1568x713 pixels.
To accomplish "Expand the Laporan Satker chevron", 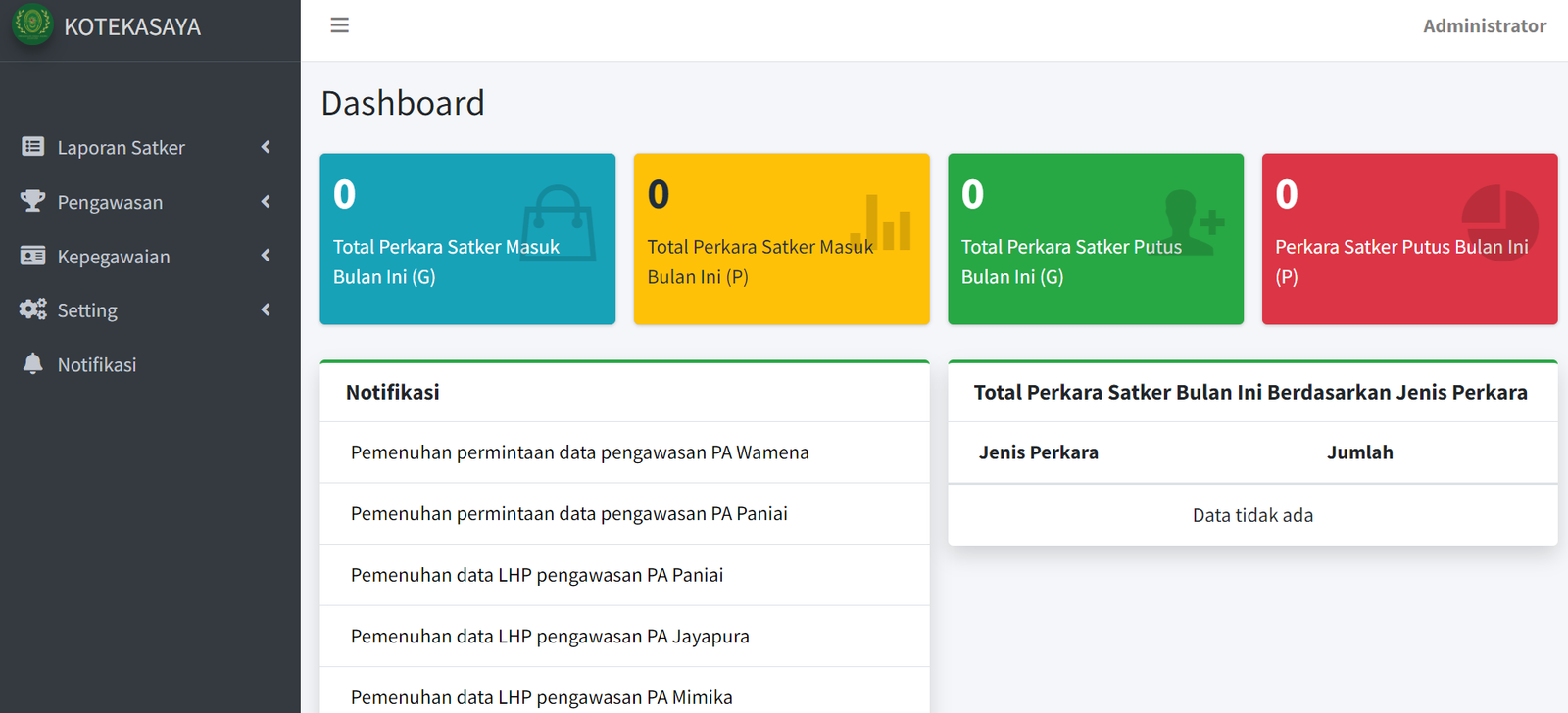I will pyautogui.click(x=266, y=147).
